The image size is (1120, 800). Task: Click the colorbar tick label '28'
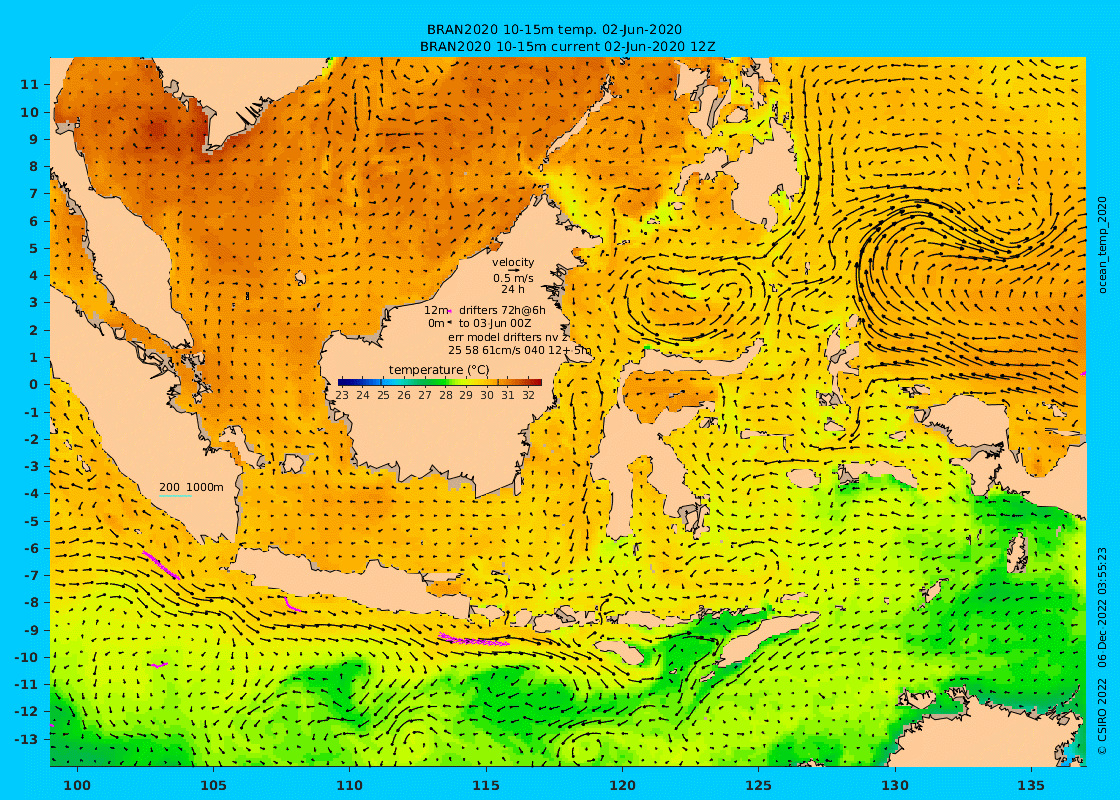pos(446,395)
